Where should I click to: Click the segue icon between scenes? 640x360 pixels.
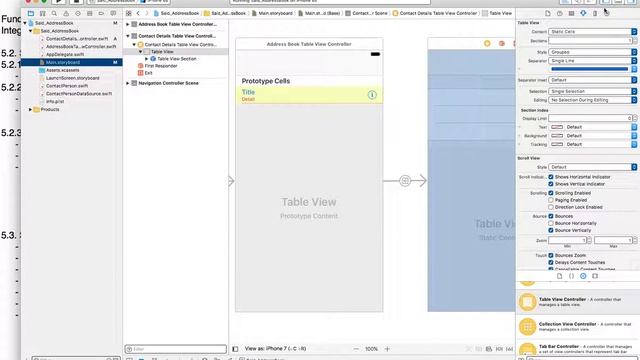(405, 180)
